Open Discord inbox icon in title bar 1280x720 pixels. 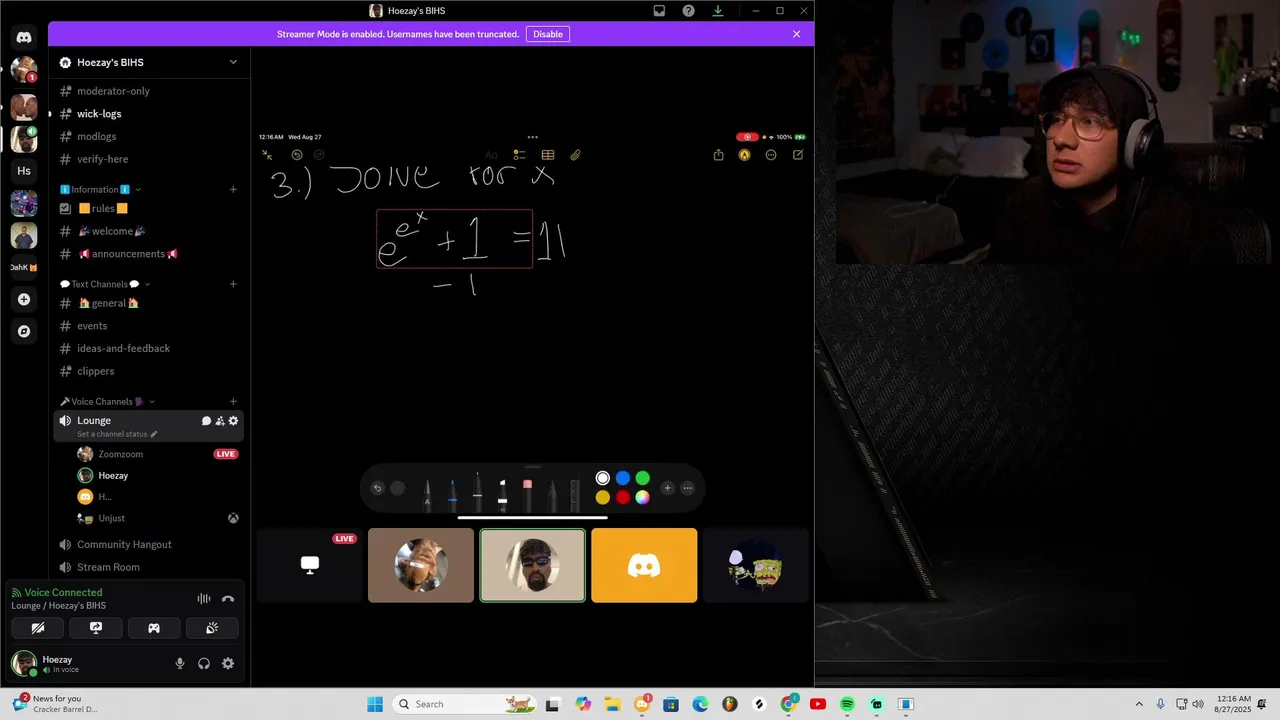[x=659, y=11]
